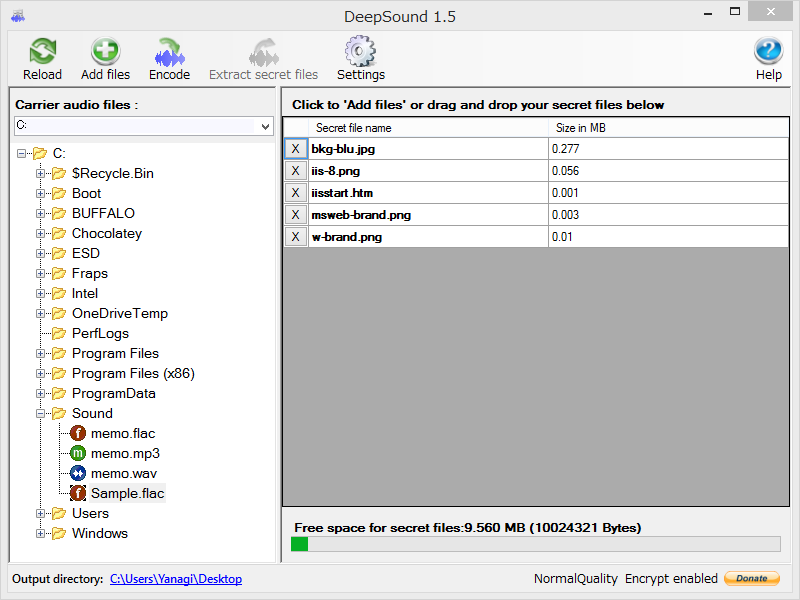Remove w-brand.png from secret files
The width and height of the screenshot is (800, 600).
(295, 236)
